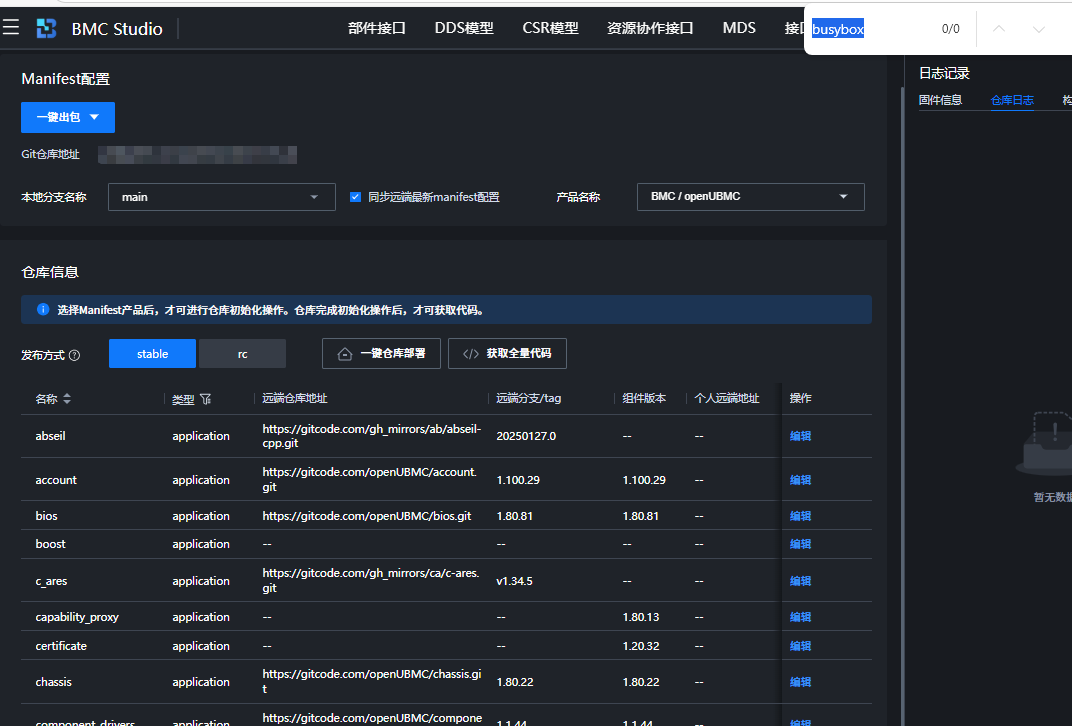
Task: Click the info icon in the notice banner
Action: point(43,310)
